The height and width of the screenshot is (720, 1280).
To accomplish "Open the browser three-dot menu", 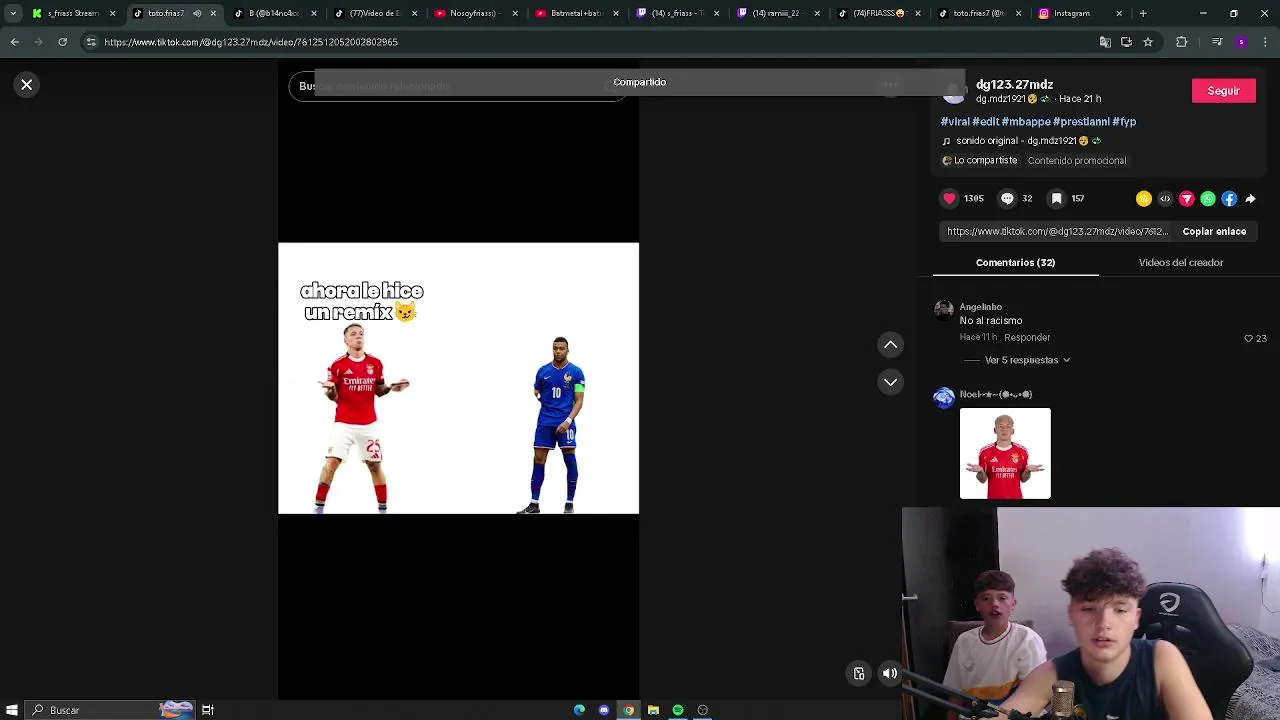I will (1265, 42).
